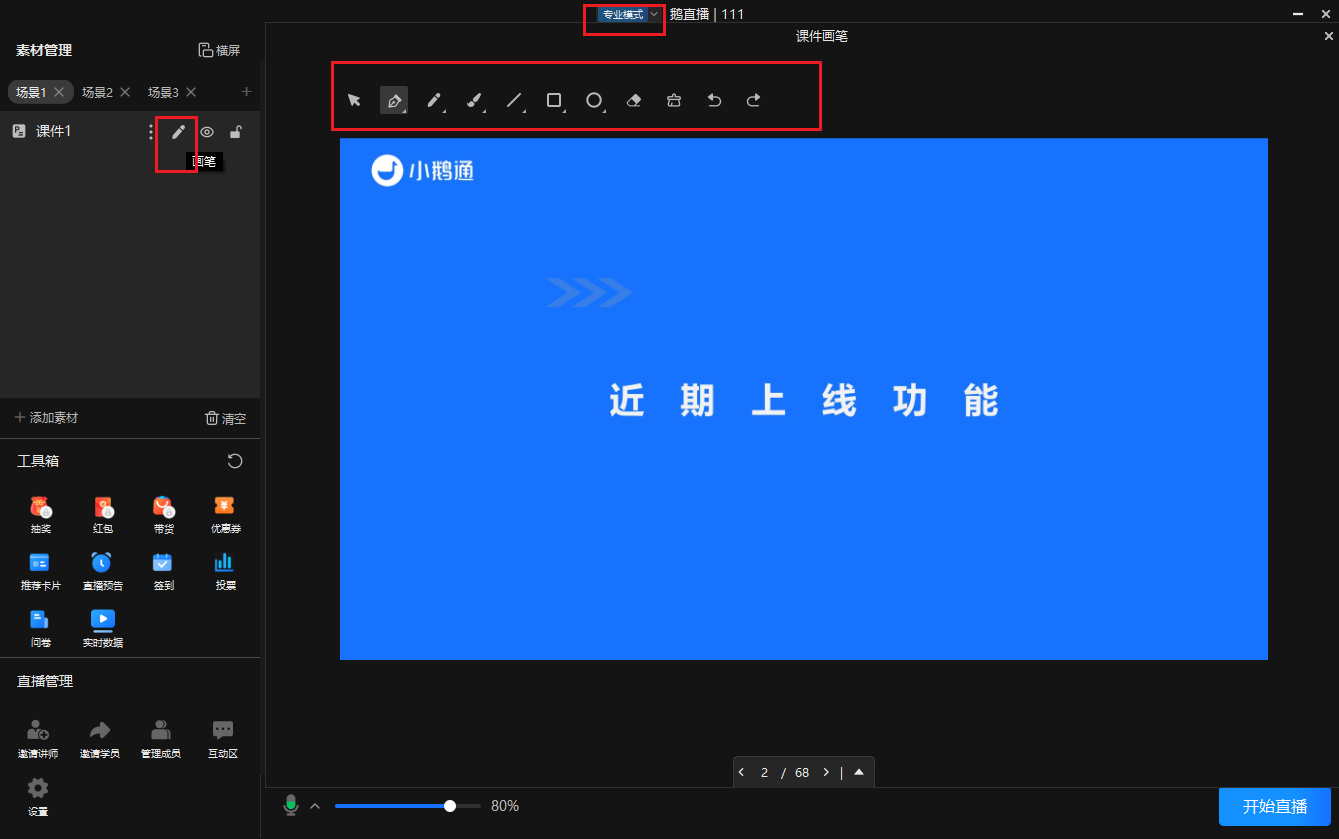This screenshot has height=839, width=1339.
Task: Collapse the page navigation with the up arrow
Action: 858,771
